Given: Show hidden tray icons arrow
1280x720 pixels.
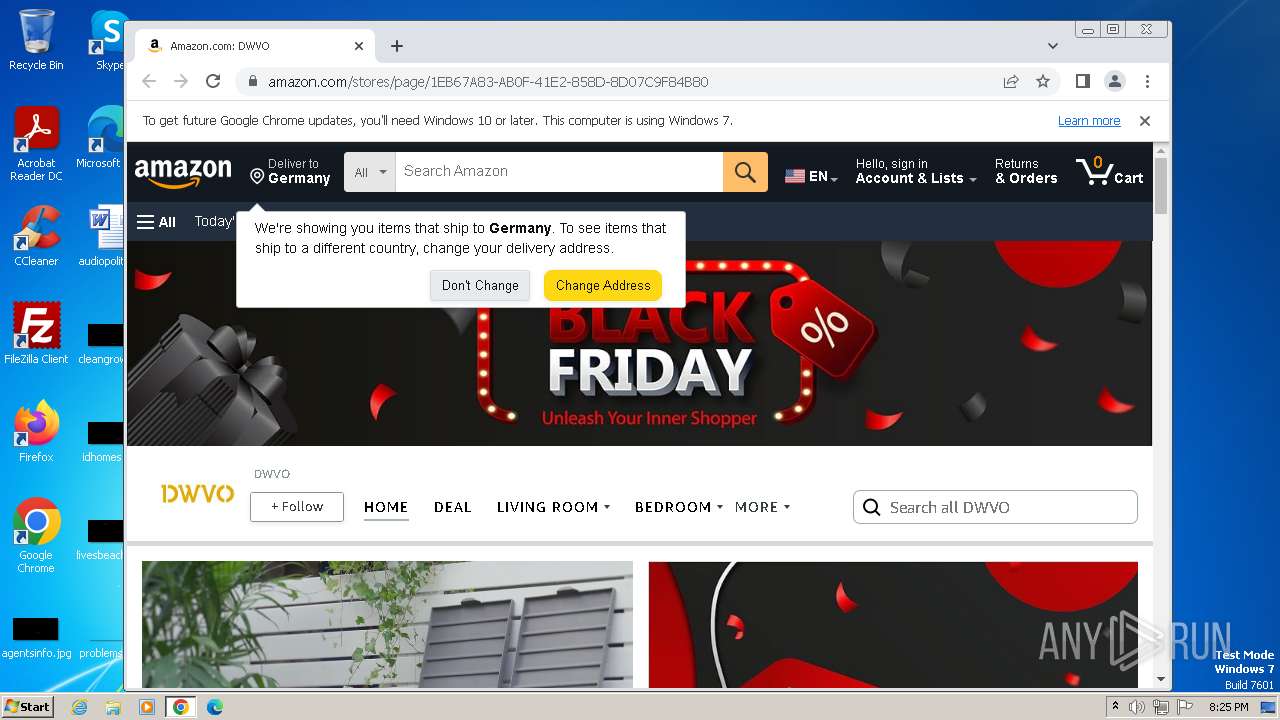Looking at the screenshot, I should click(1115, 707).
